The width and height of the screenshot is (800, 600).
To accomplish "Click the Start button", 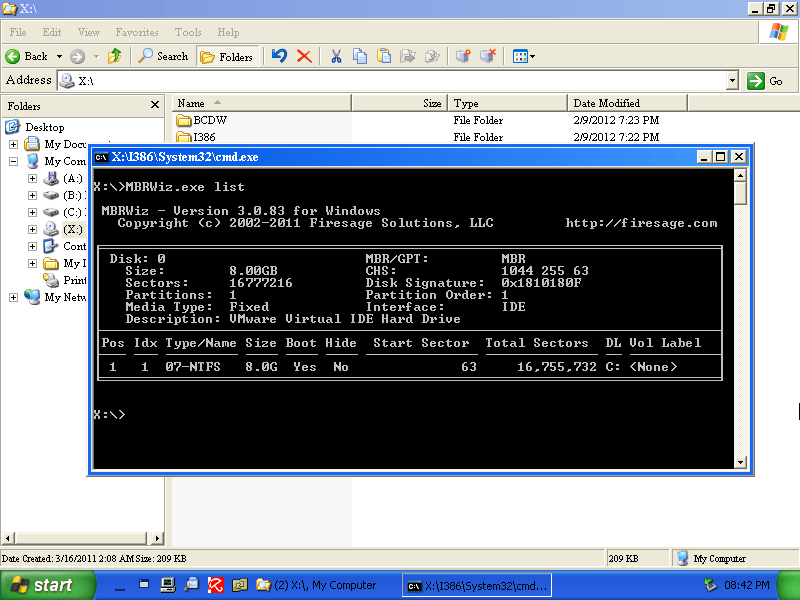I will (40, 585).
